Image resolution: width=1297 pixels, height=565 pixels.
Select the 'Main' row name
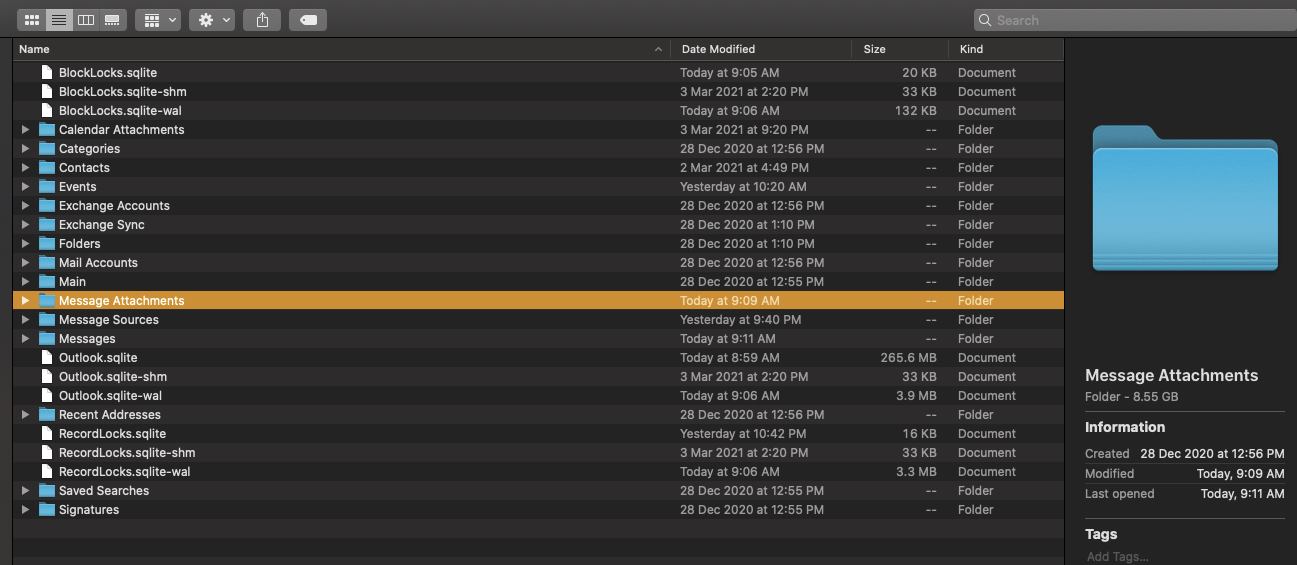point(73,282)
